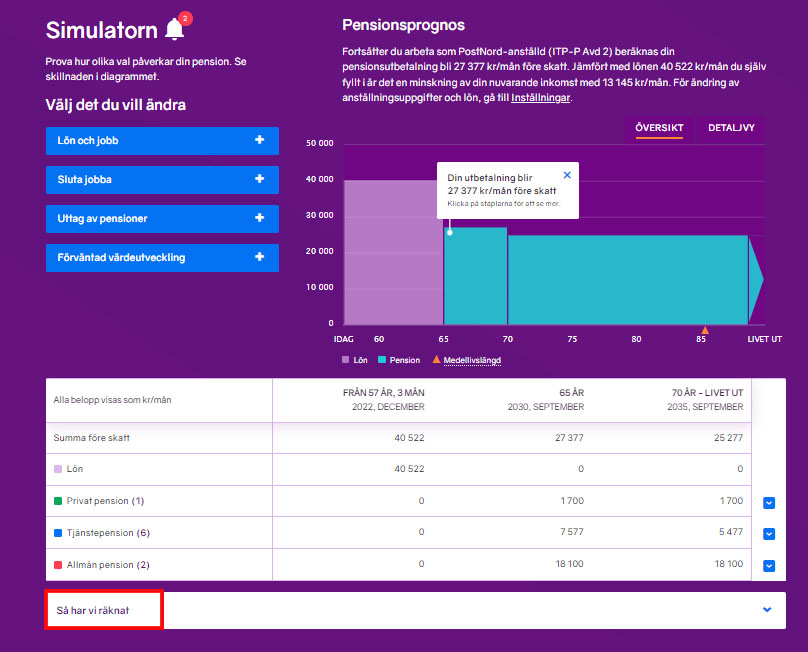Screen dimensions: 808x652
Task: Expand the Tjänstepension row details
Action: pos(769,533)
